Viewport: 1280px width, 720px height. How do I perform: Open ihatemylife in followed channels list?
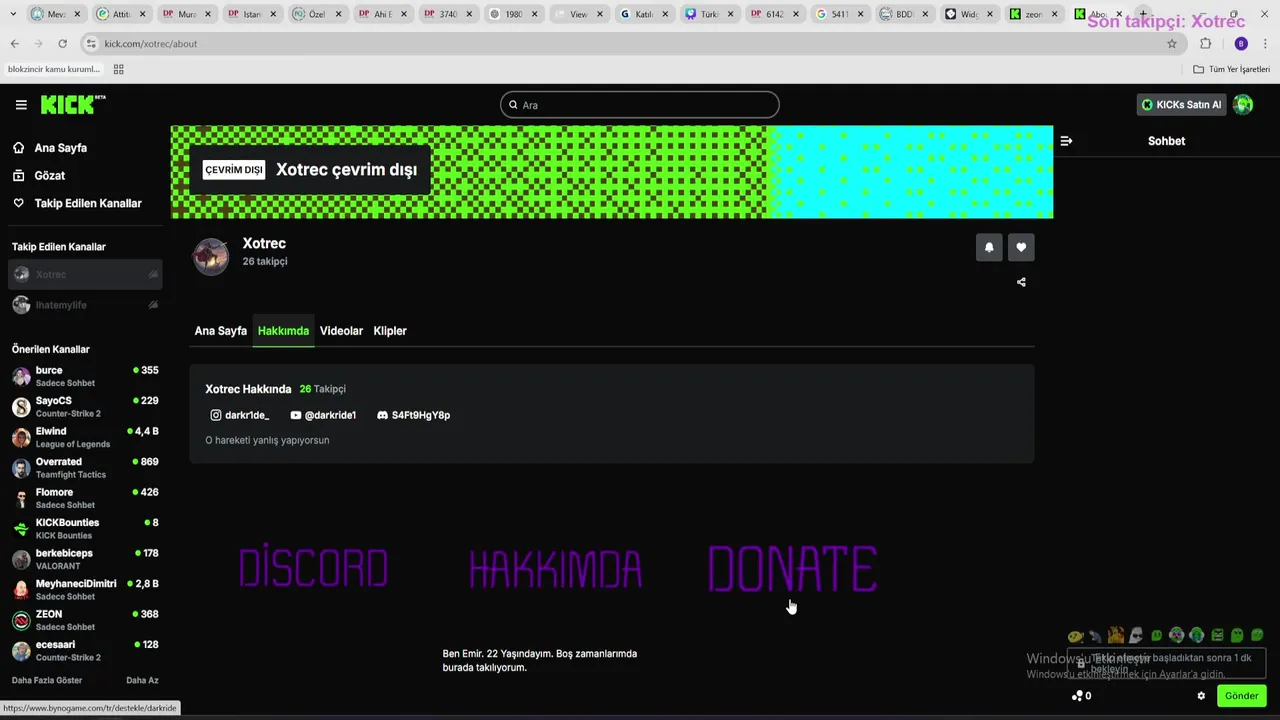pyautogui.click(x=85, y=305)
